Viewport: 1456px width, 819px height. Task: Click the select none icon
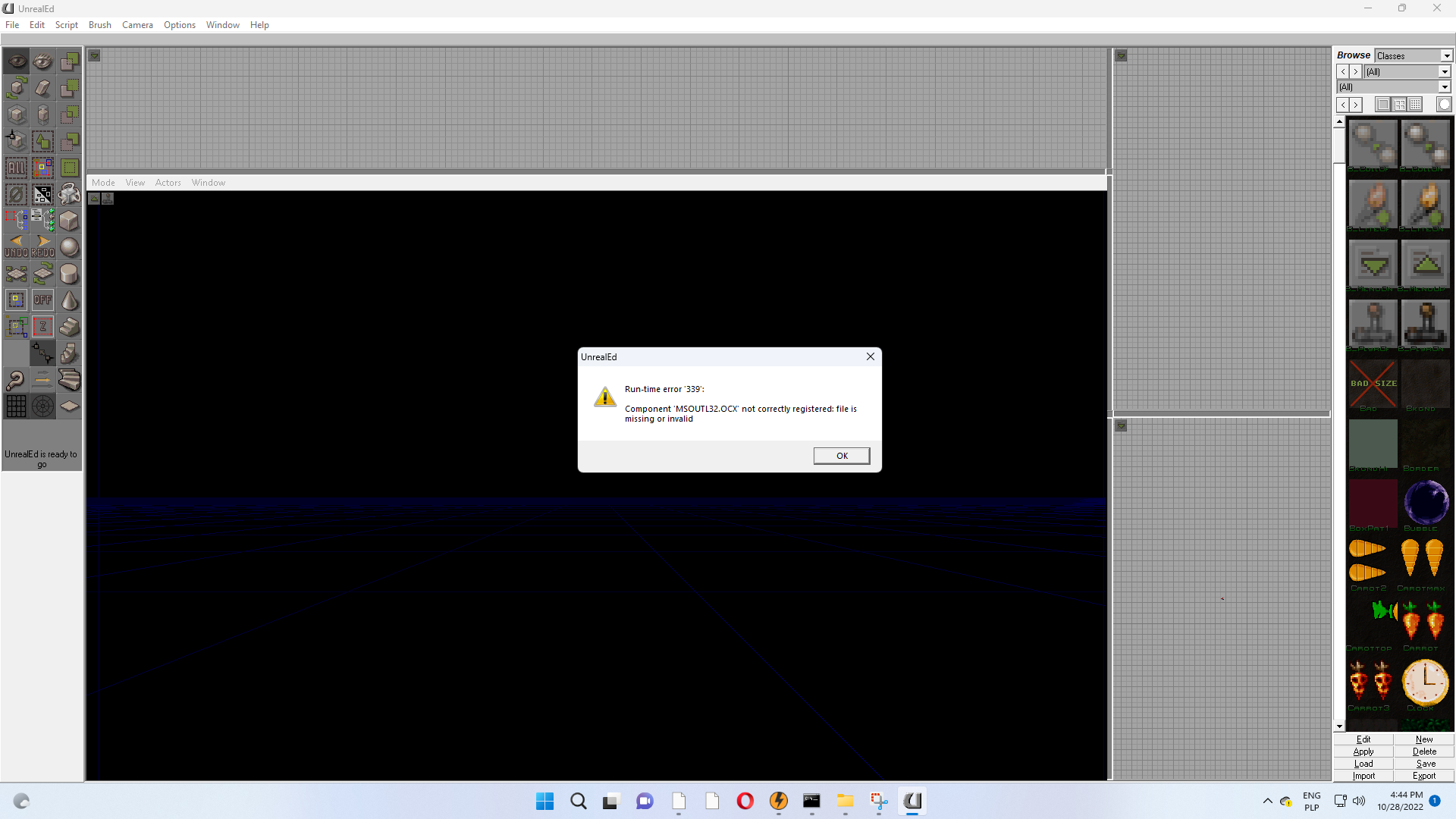coord(17,194)
